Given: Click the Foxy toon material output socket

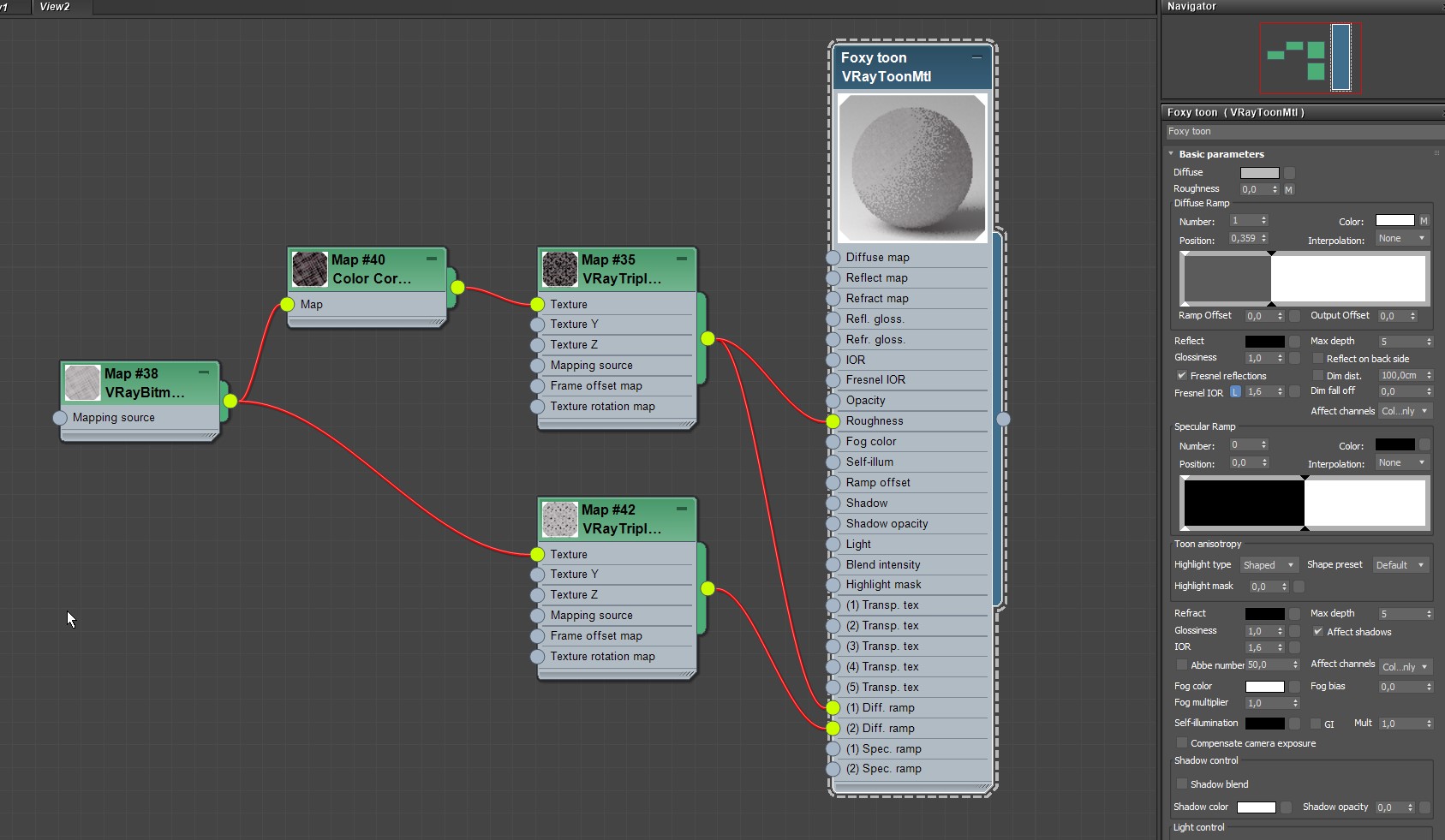Looking at the screenshot, I should pyautogui.click(x=1003, y=419).
